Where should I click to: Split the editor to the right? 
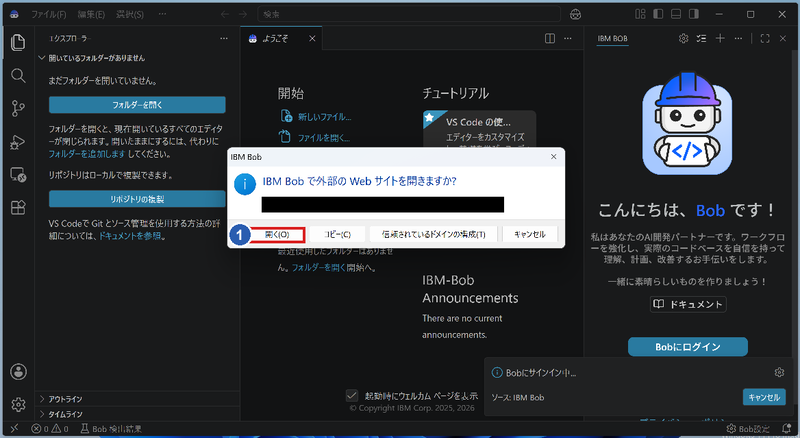pyautogui.click(x=550, y=38)
